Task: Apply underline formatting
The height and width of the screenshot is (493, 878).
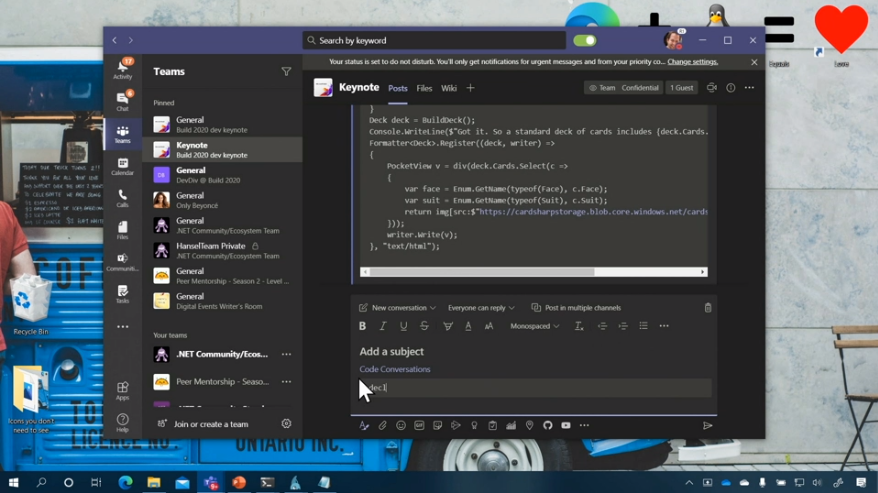Action: coord(403,326)
